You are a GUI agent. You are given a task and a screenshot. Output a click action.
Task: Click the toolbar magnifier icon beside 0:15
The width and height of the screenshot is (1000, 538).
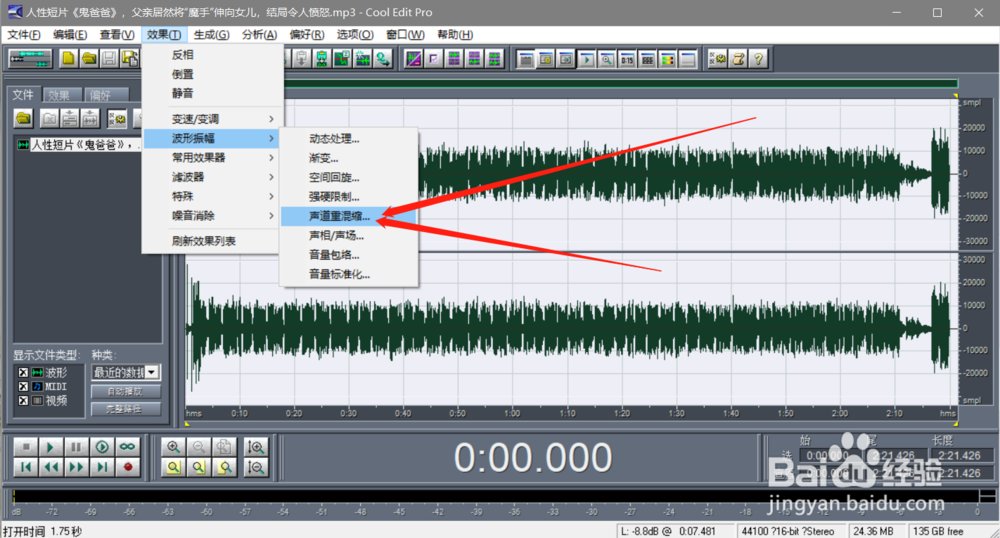coord(607,60)
